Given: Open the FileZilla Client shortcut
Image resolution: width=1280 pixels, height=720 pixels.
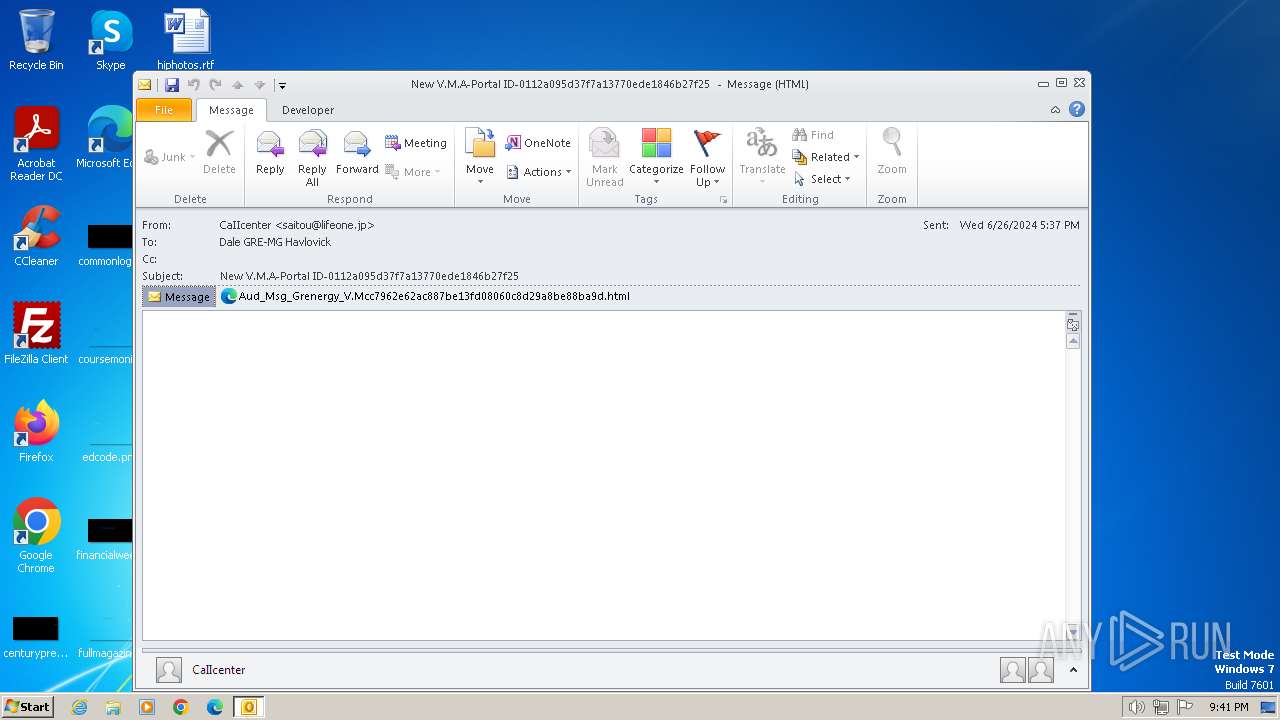Looking at the screenshot, I should (36, 334).
